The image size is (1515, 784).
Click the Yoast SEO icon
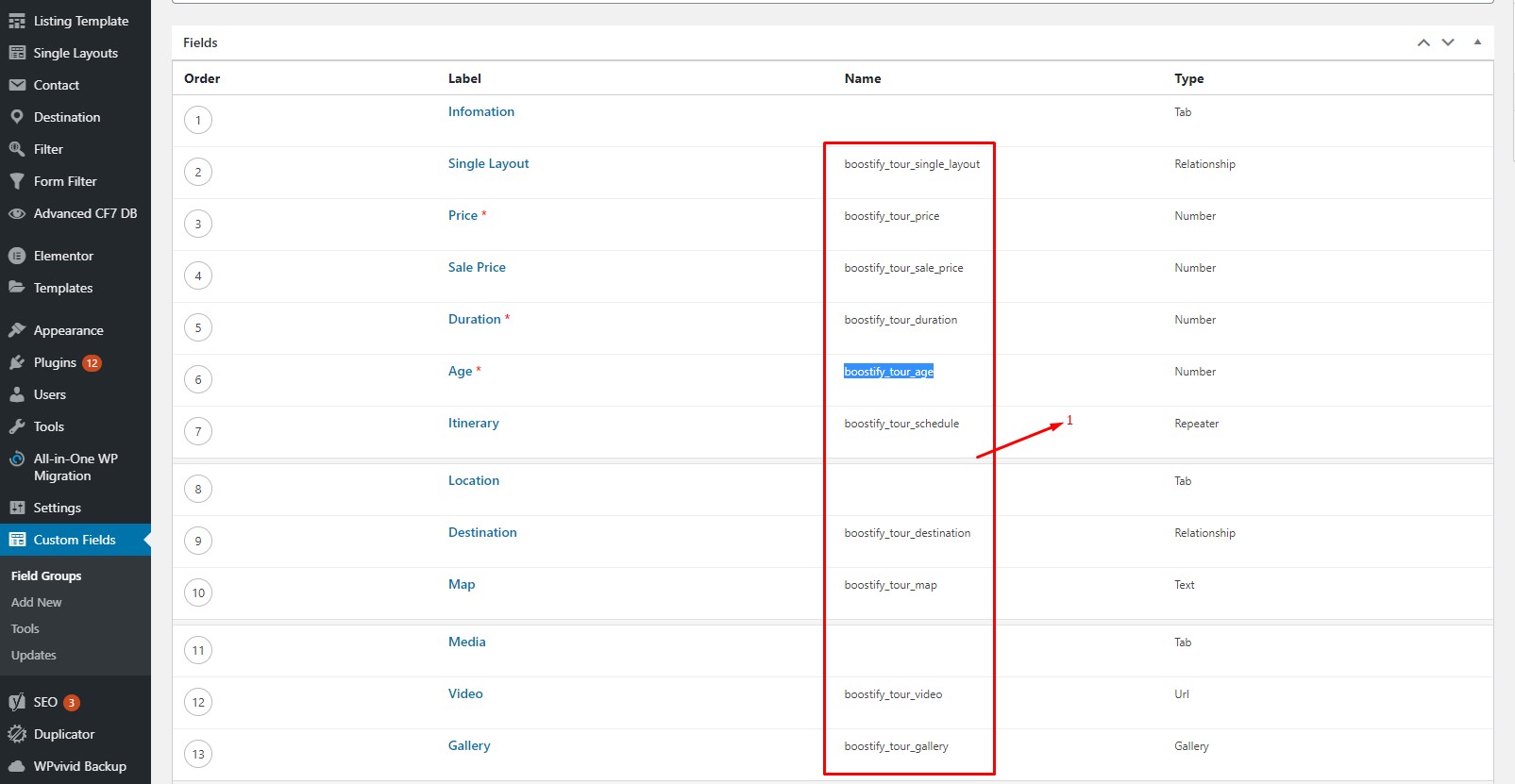(17, 702)
